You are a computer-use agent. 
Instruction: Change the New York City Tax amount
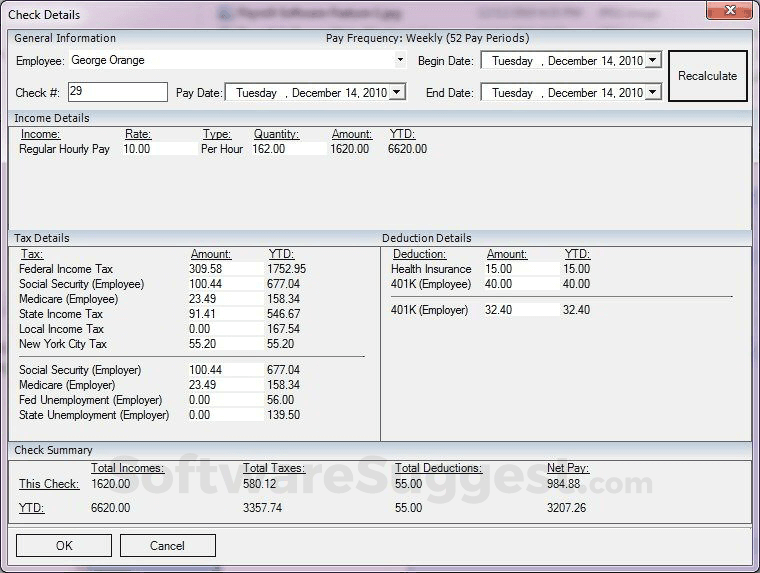[223, 344]
